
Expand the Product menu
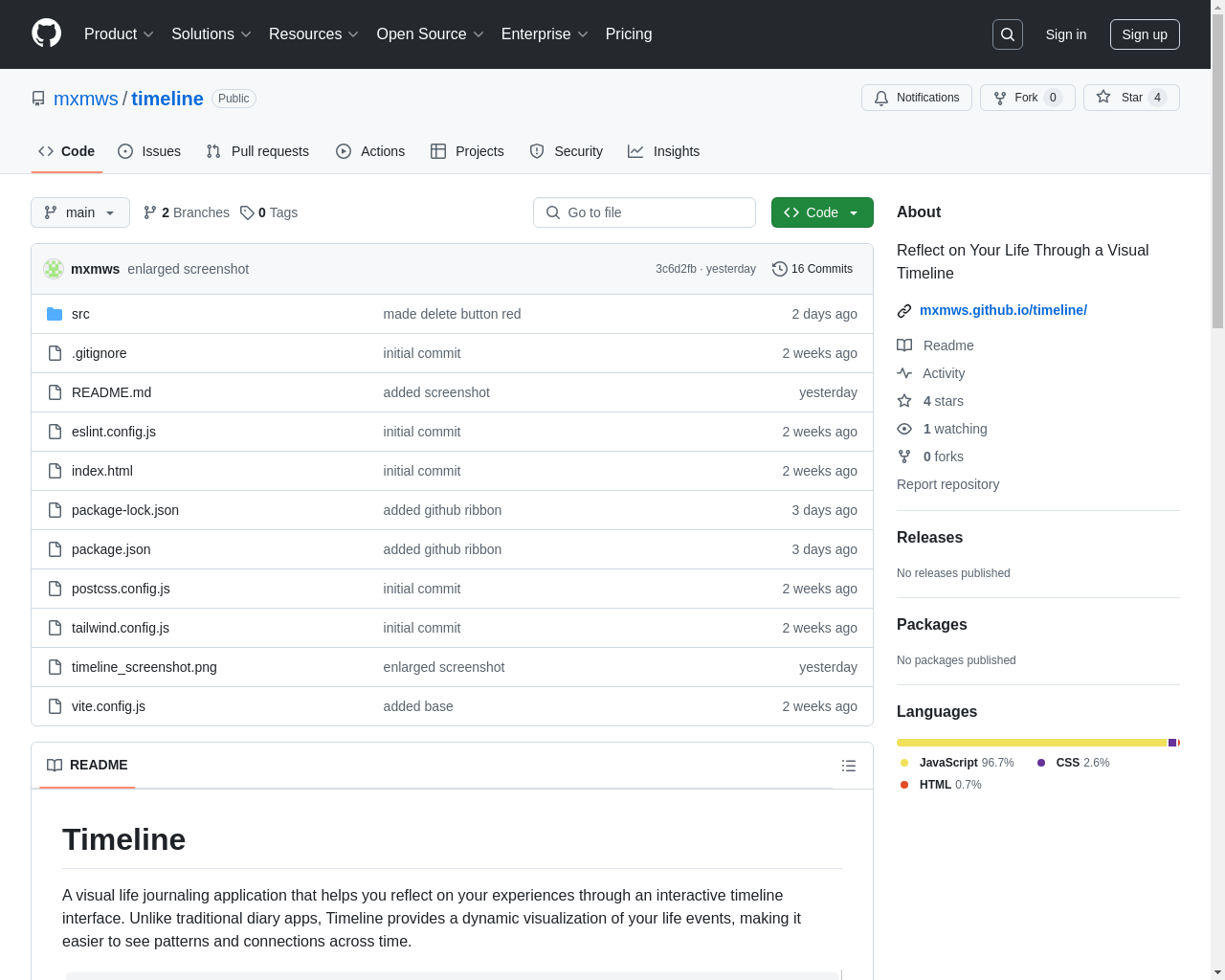tap(119, 34)
